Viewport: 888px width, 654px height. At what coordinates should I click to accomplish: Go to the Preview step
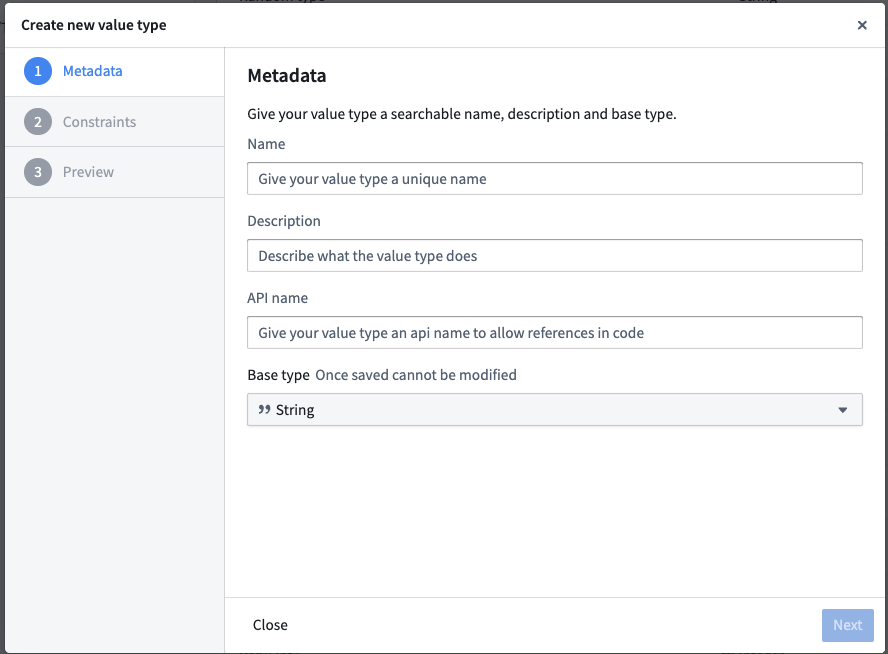114,172
